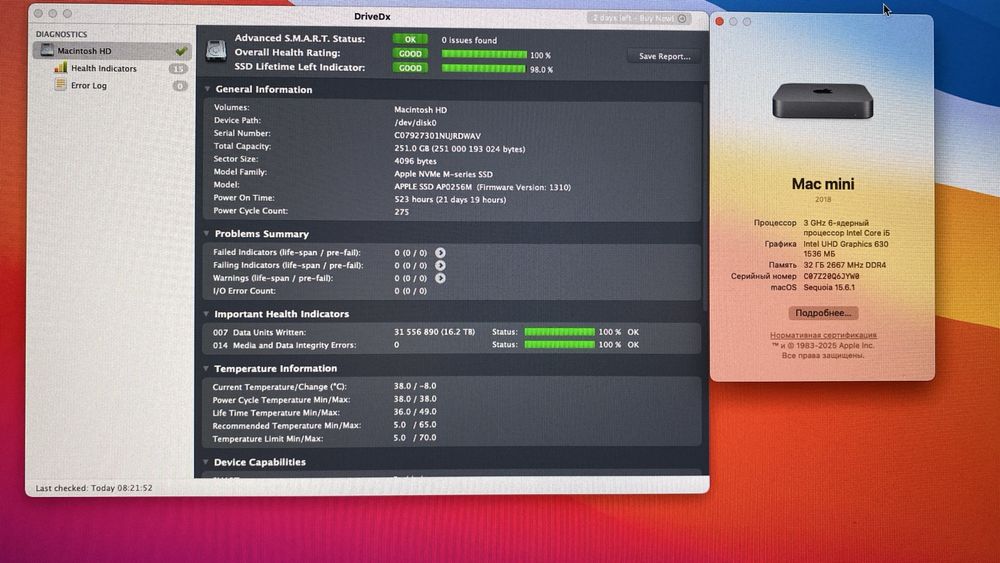Click the Mac mini image in About window
1000x563 pixels.
click(823, 101)
